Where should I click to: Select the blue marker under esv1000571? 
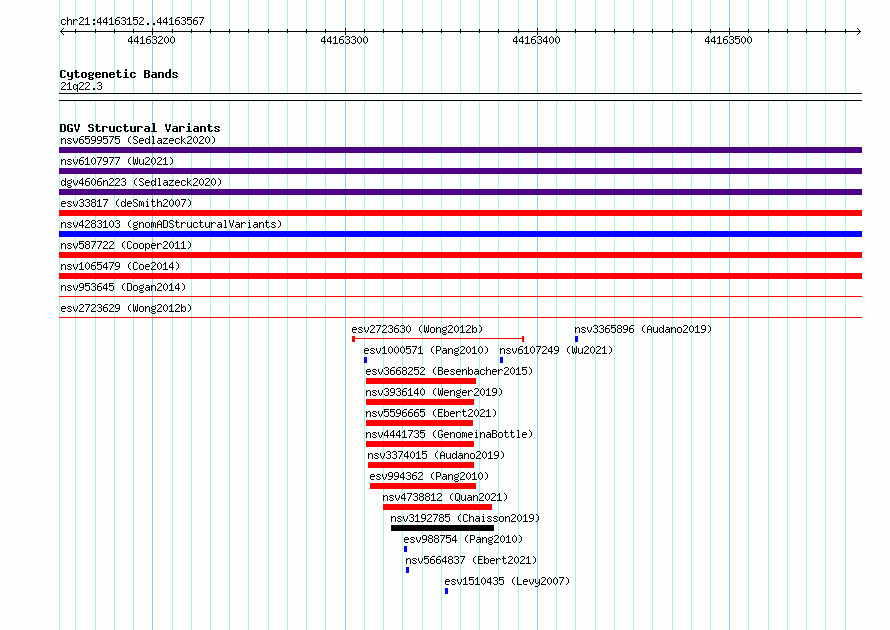[x=366, y=360]
